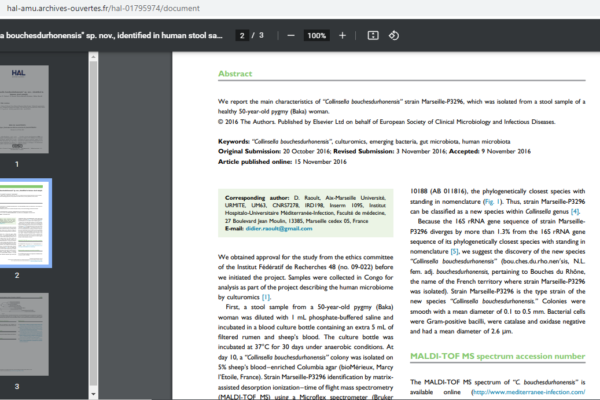This screenshot has height=400, width=600.
Task: Click the MALDI-TOF MS spectrum accession number heading
Action: (x=497, y=356)
